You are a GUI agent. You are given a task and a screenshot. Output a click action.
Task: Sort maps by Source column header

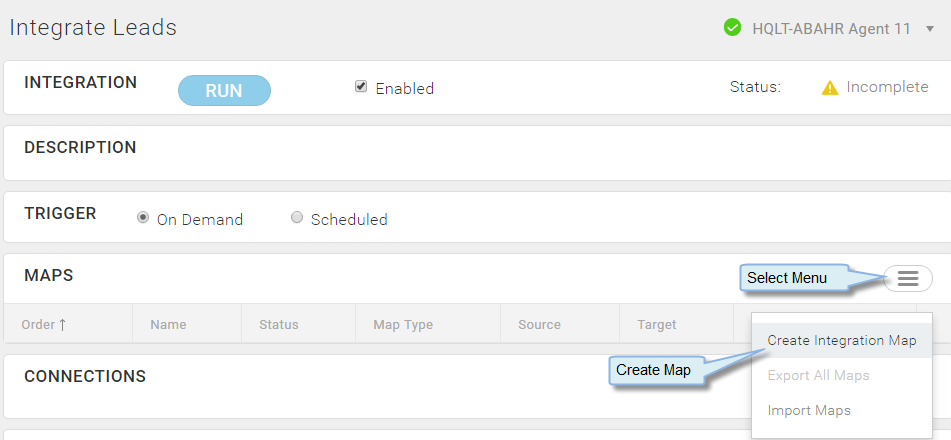click(x=539, y=325)
